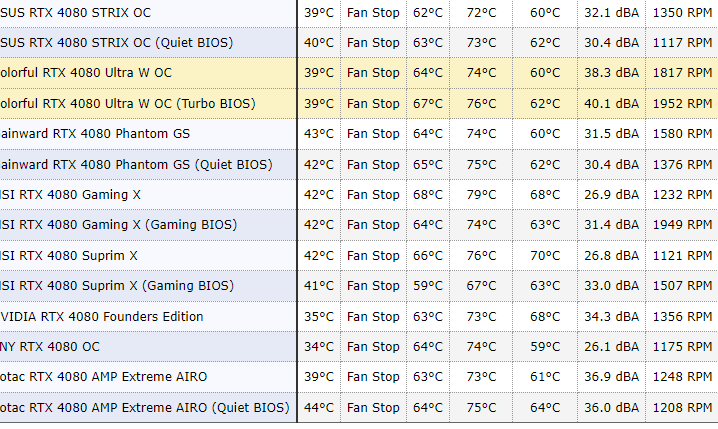Click the 40.1 dBA noise value
Image resolution: width=718 pixels, height=429 pixels.
(611, 103)
